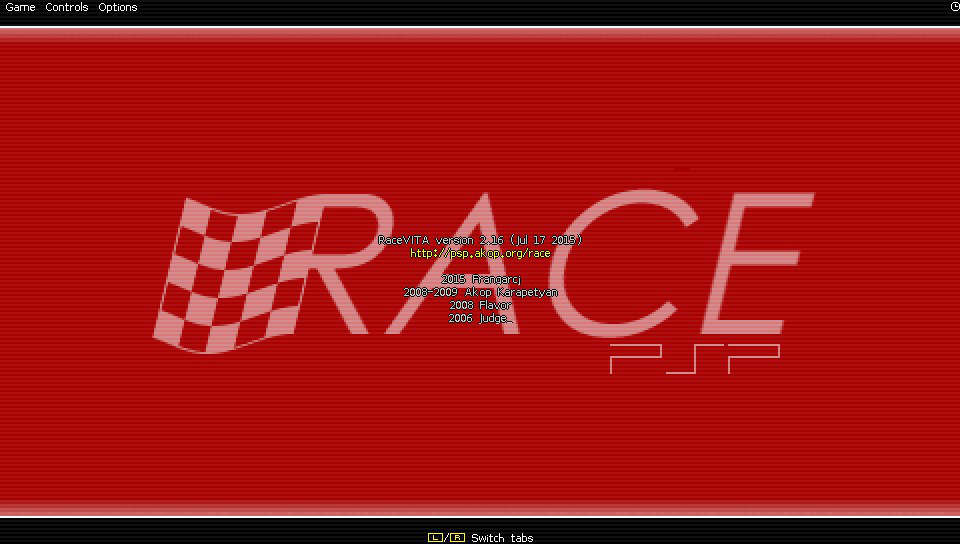Click the 2008 Flavor credit line
The image size is (960, 544).
(480, 305)
